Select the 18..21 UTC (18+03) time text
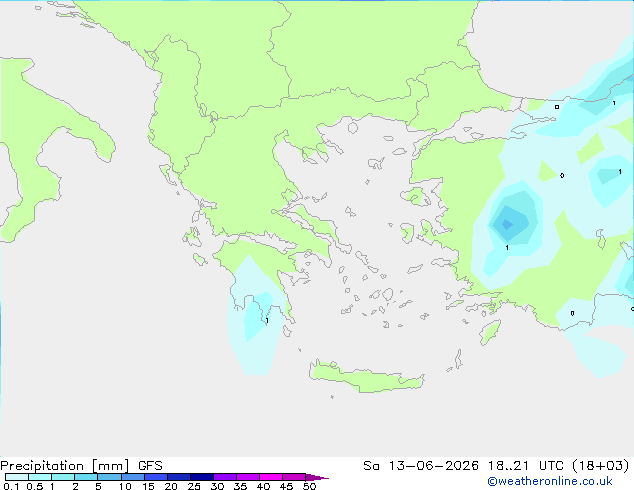The width and height of the screenshot is (634, 490). 558,466
